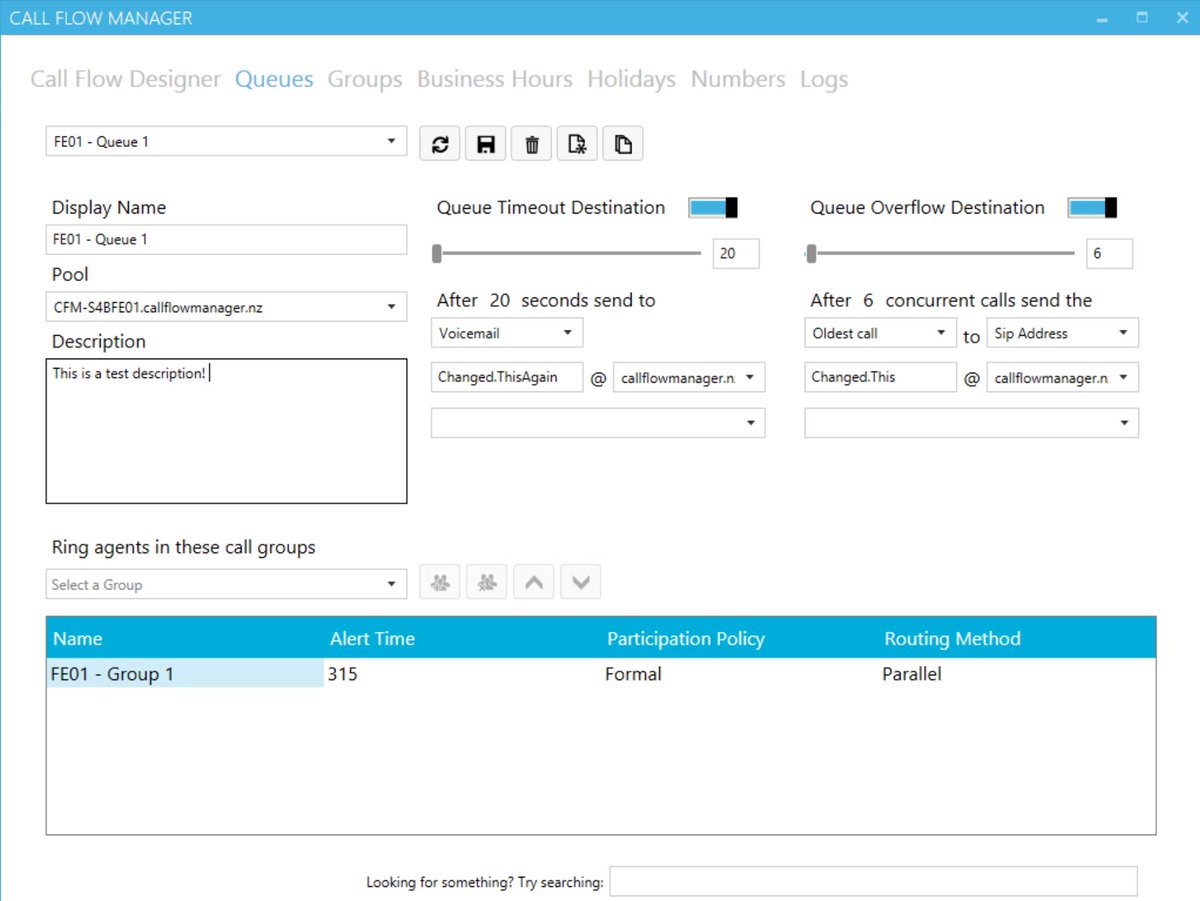Click into the Description text box
This screenshot has width=1200, height=901.
coord(227,431)
